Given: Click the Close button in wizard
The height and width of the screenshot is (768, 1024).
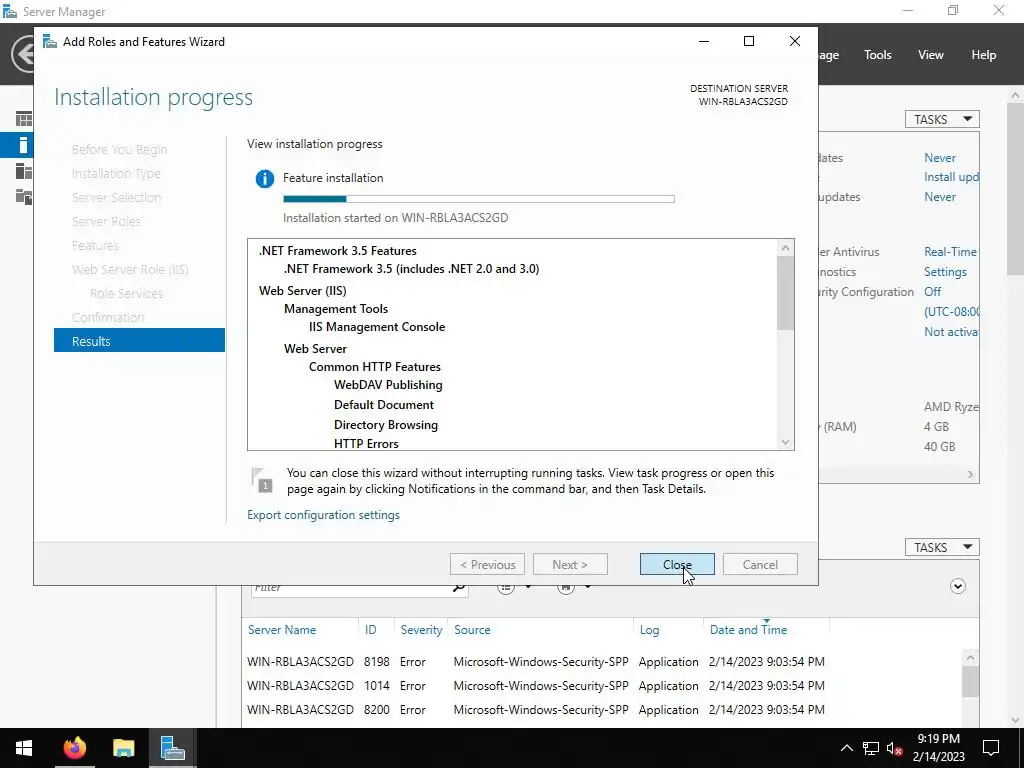Looking at the screenshot, I should coord(677,564).
